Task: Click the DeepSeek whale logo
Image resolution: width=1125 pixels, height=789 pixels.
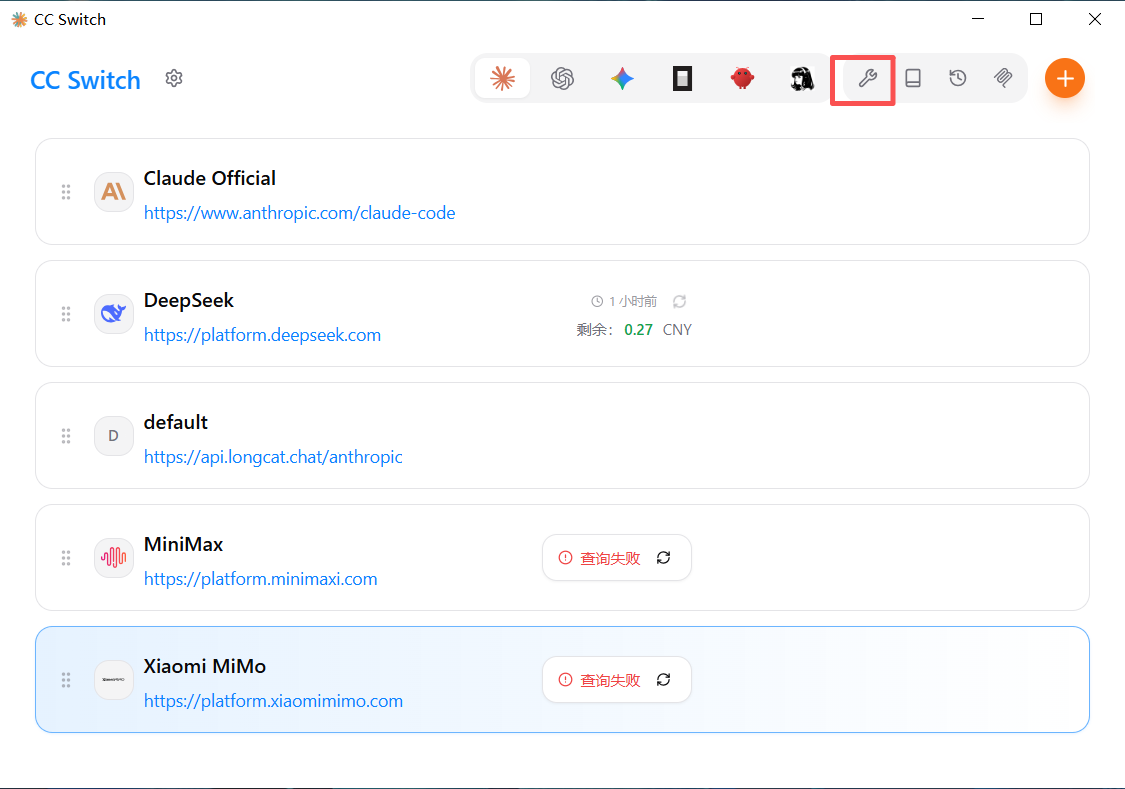Action: [113, 313]
